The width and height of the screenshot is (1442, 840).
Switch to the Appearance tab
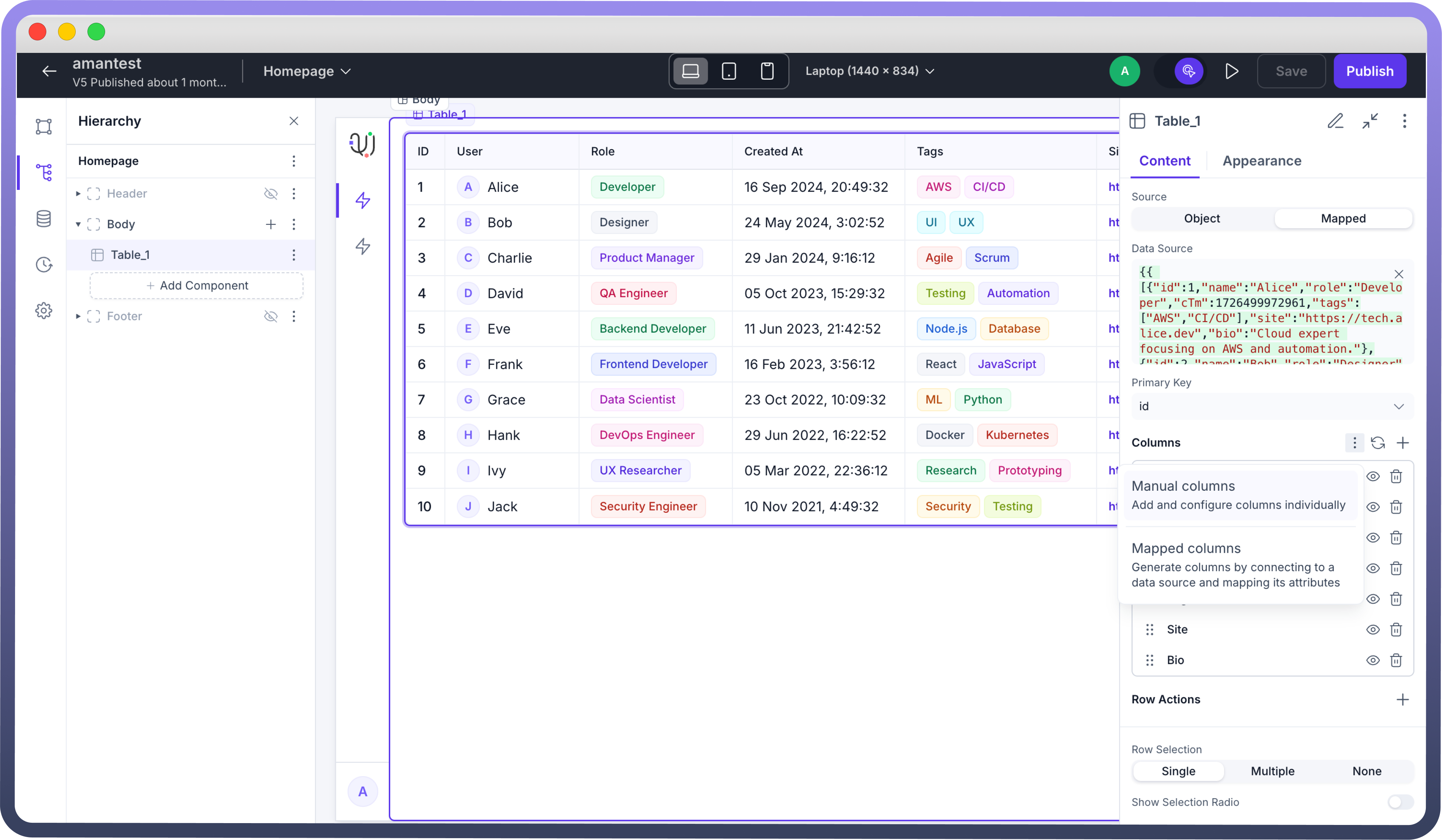click(x=1262, y=161)
